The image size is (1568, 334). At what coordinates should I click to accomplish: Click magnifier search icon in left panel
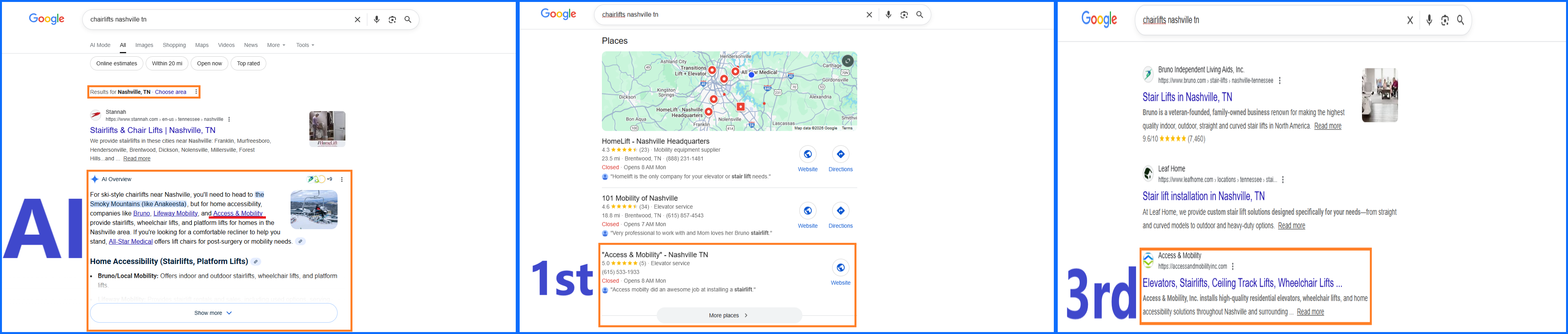click(408, 20)
